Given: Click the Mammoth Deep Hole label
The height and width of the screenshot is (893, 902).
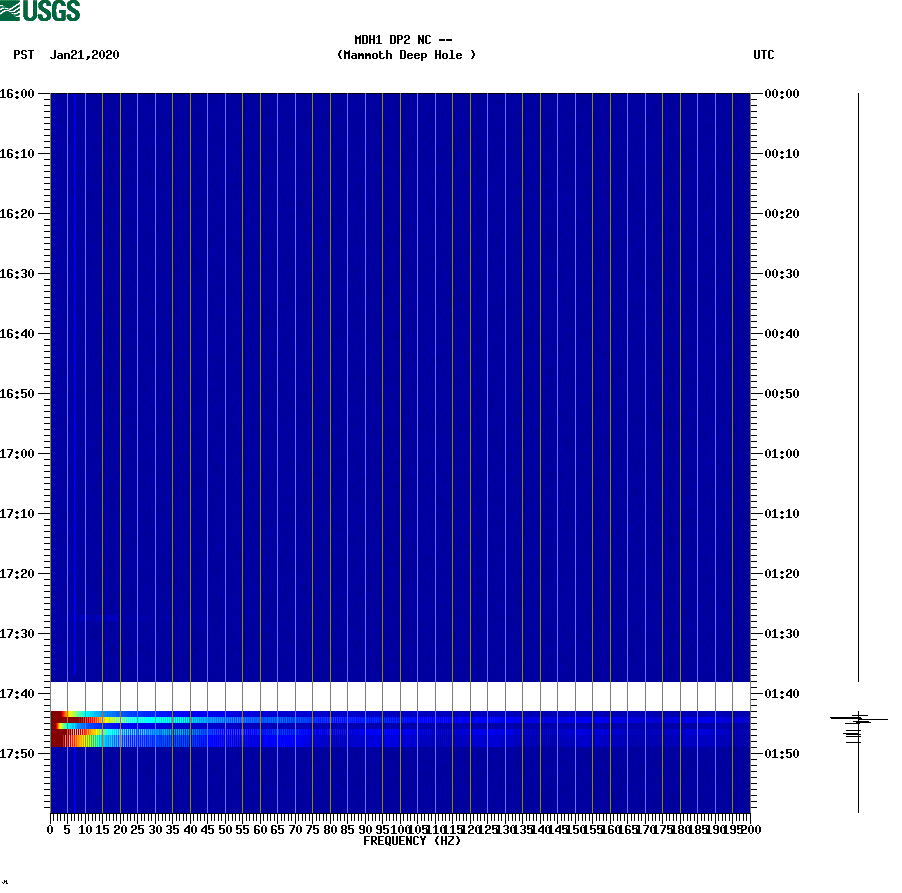Looking at the screenshot, I should [x=407, y=55].
